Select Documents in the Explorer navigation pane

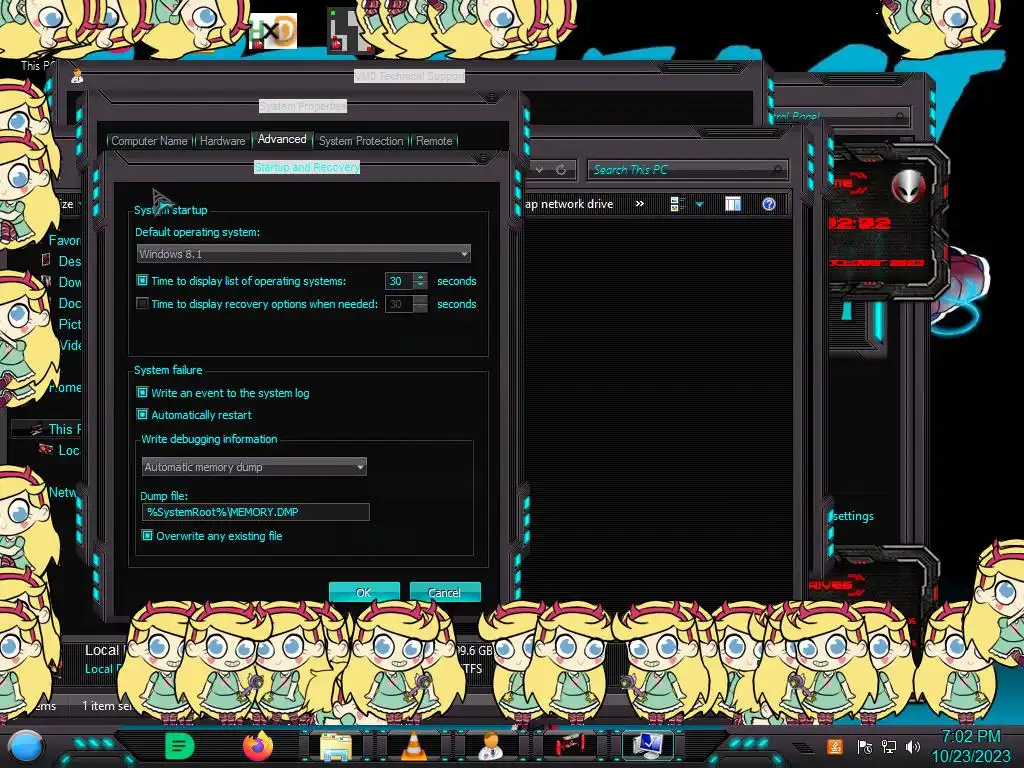coord(69,303)
